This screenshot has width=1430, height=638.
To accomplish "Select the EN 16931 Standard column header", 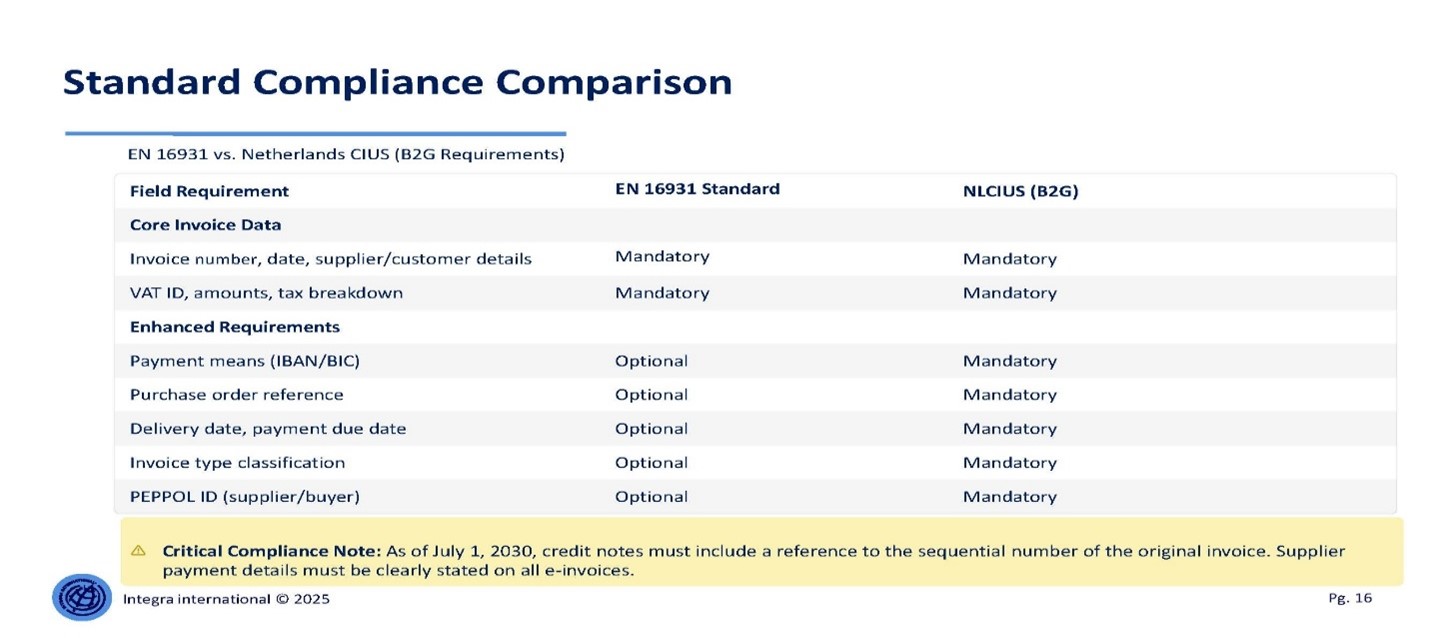I will click(697, 189).
